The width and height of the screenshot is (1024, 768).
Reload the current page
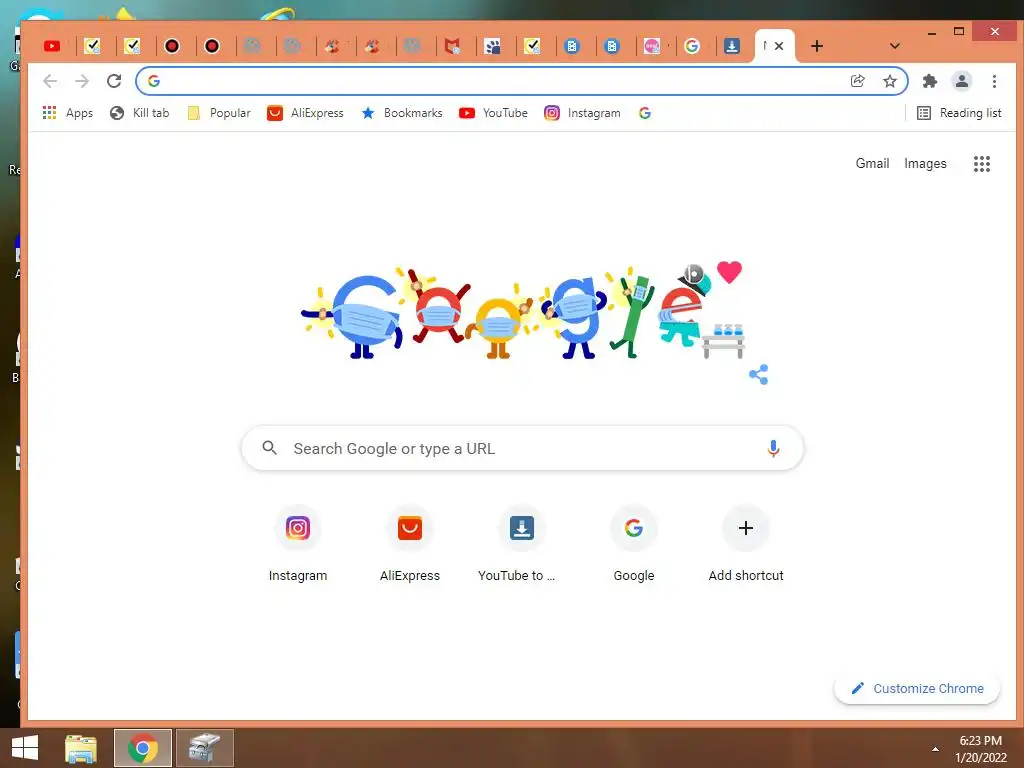pos(114,81)
